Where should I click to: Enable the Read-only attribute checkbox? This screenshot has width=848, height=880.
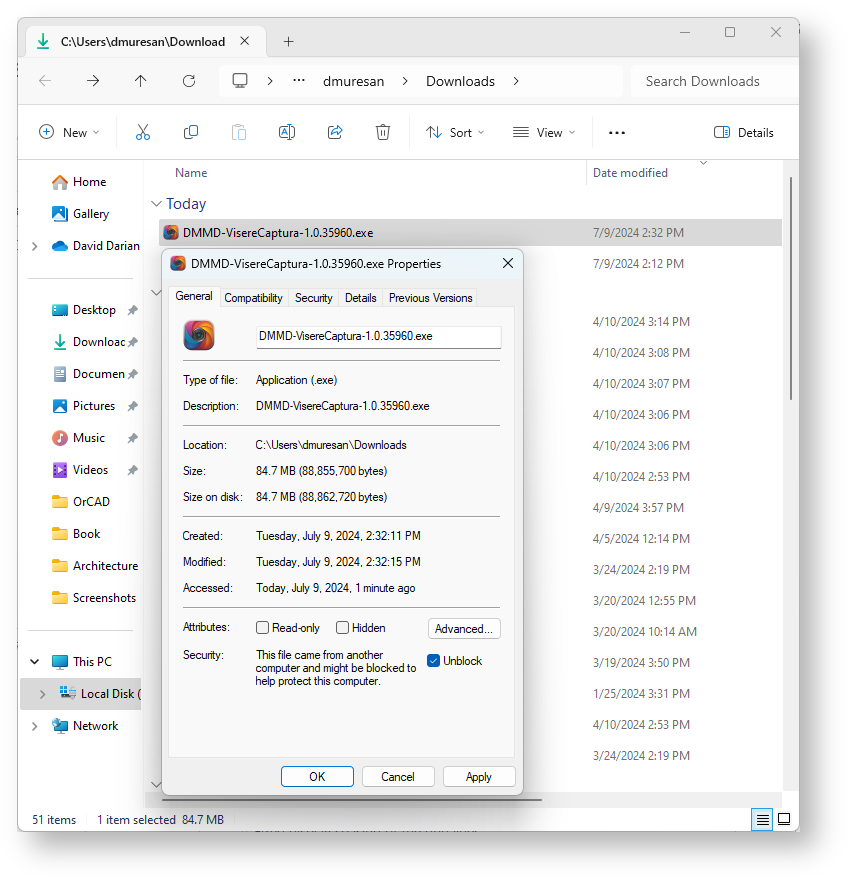point(263,628)
